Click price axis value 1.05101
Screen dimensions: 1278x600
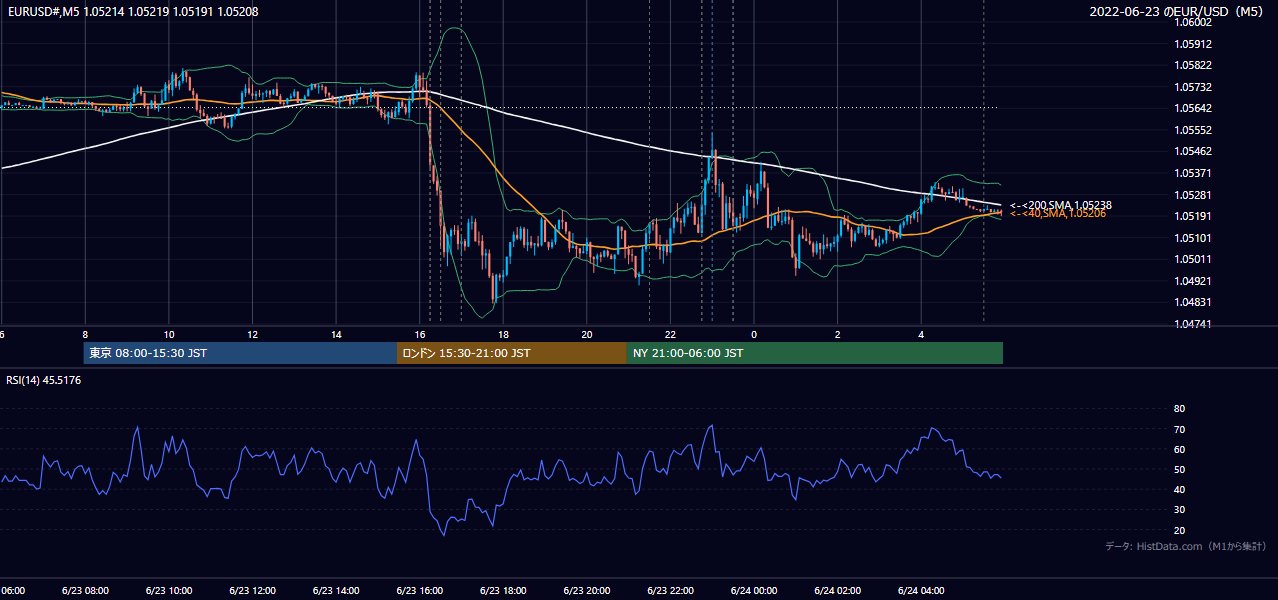click(x=1192, y=238)
